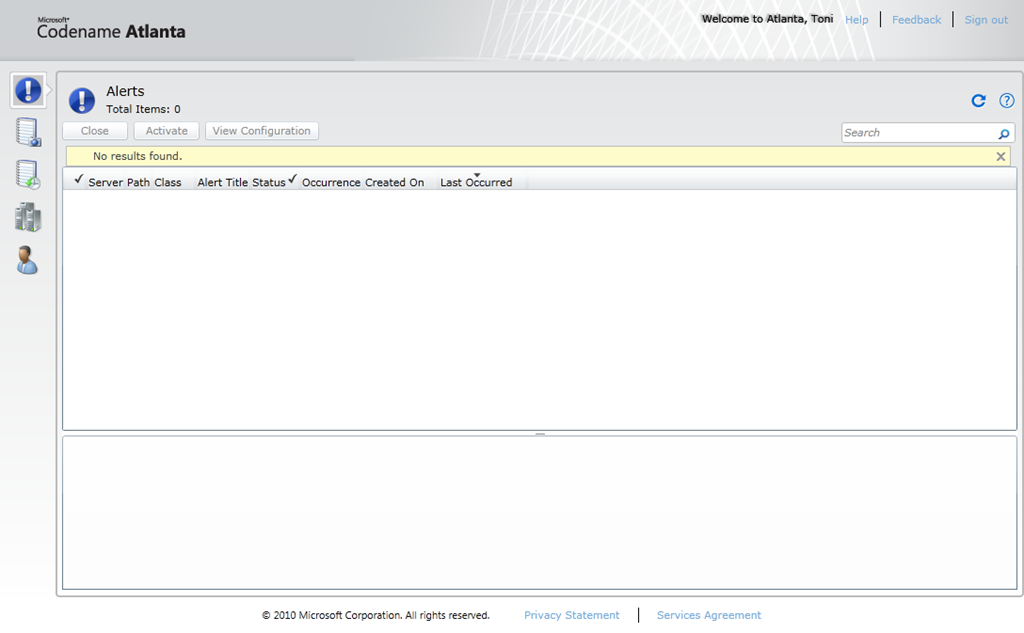Open the user account sidebar icon

27,260
